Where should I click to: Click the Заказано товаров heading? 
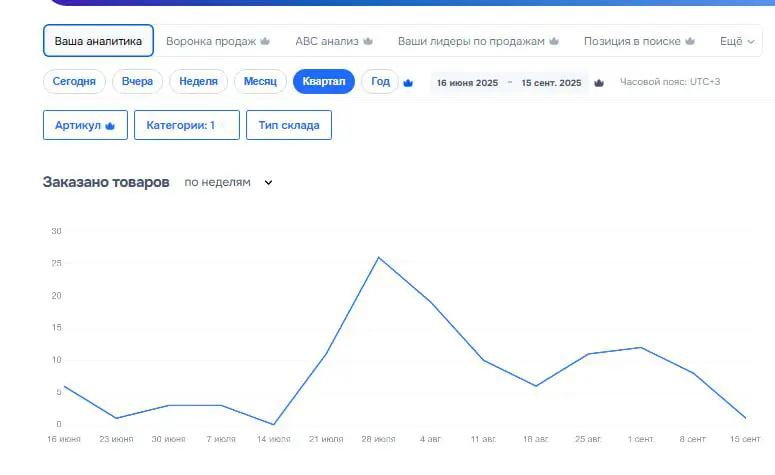(106, 182)
